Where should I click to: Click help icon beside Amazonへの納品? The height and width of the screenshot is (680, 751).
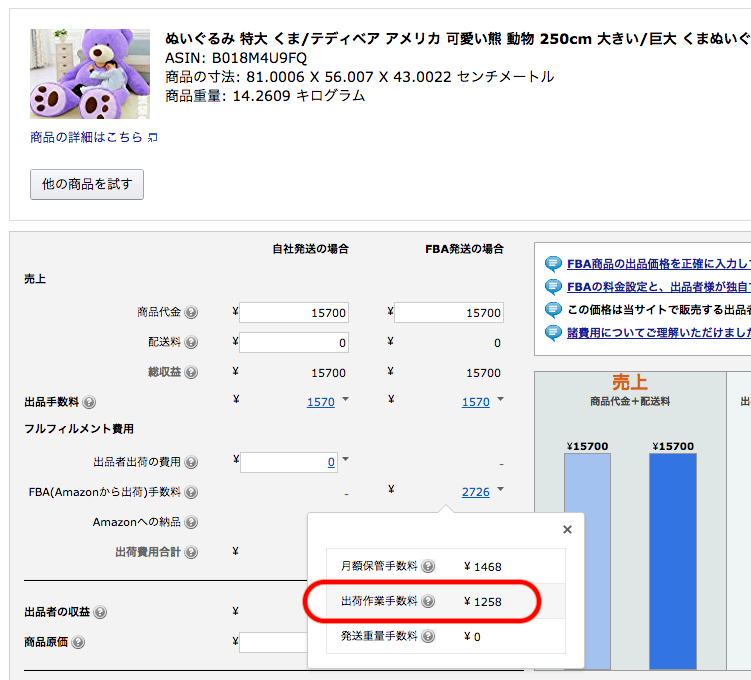pyautogui.click(x=191, y=522)
